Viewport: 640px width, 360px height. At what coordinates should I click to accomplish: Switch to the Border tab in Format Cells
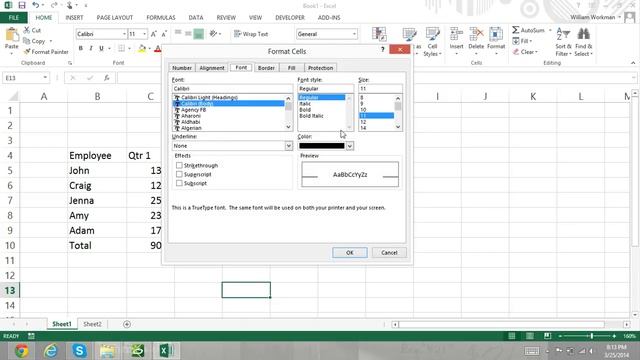tap(266, 68)
